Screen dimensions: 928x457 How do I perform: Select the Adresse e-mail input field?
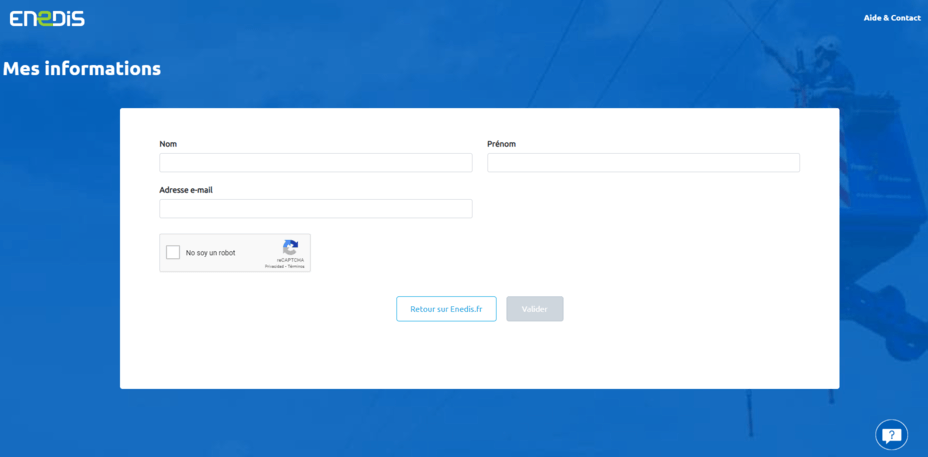(x=315, y=209)
